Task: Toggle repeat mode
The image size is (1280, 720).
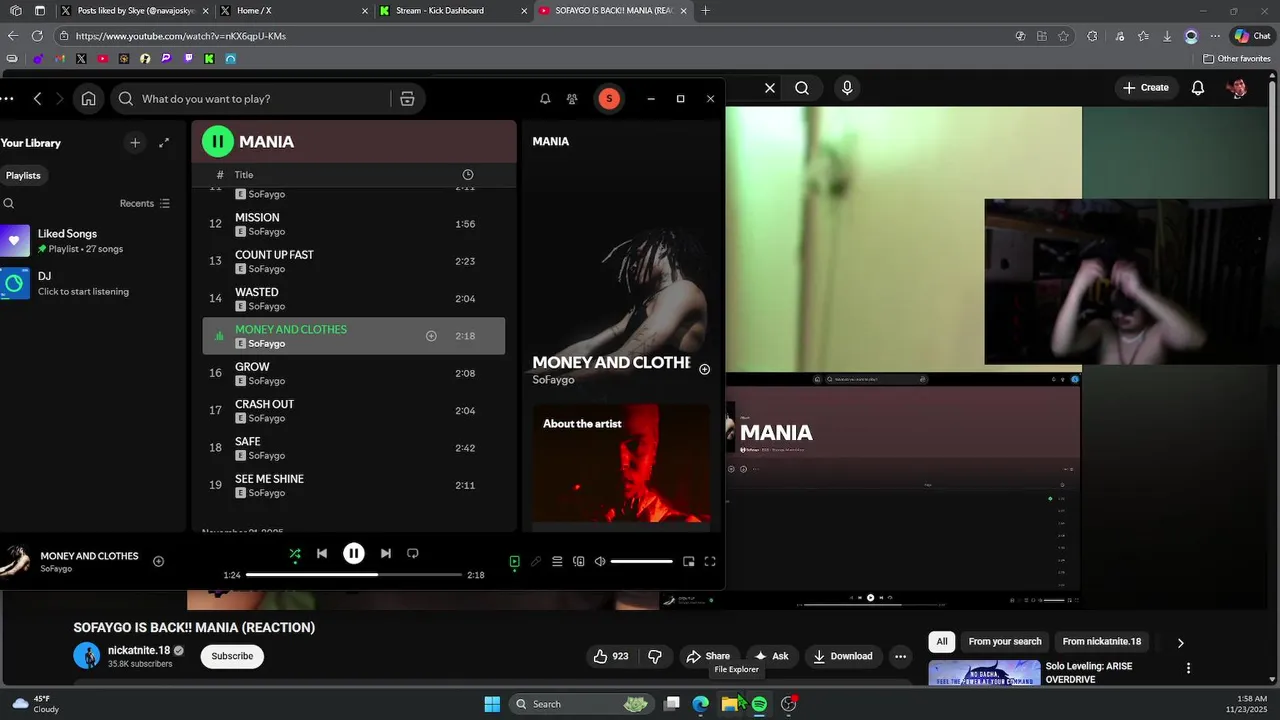Action: point(413,553)
